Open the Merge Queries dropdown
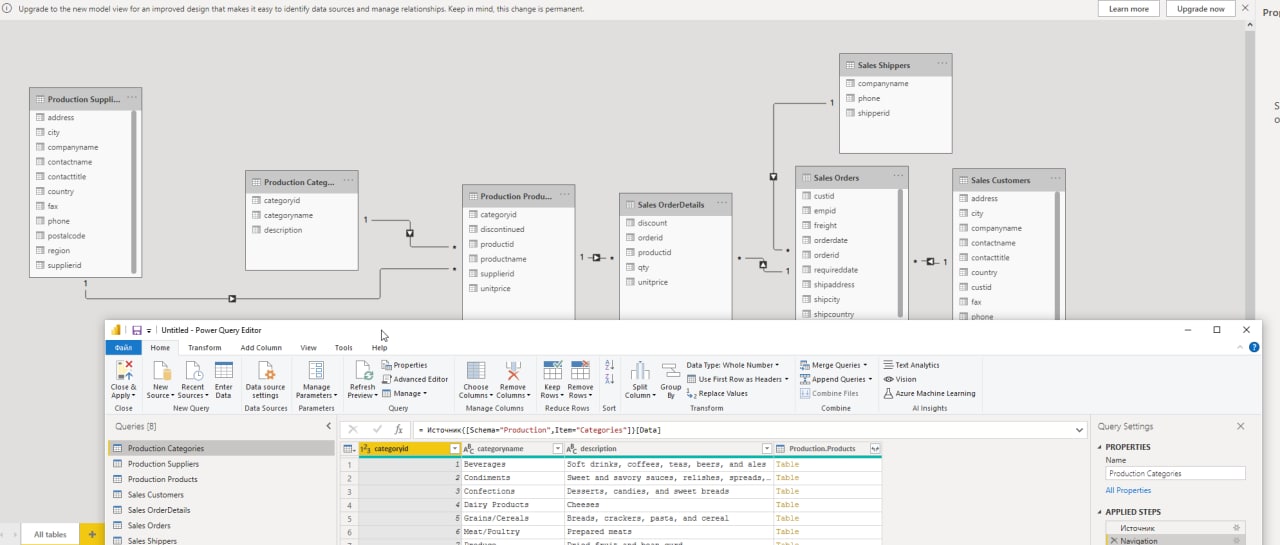The image size is (1280, 545). click(x=832, y=365)
